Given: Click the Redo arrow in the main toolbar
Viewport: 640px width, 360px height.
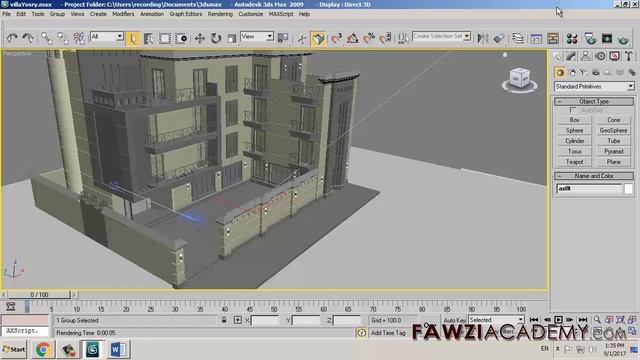Looking at the screenshot, I should point(28,38).
